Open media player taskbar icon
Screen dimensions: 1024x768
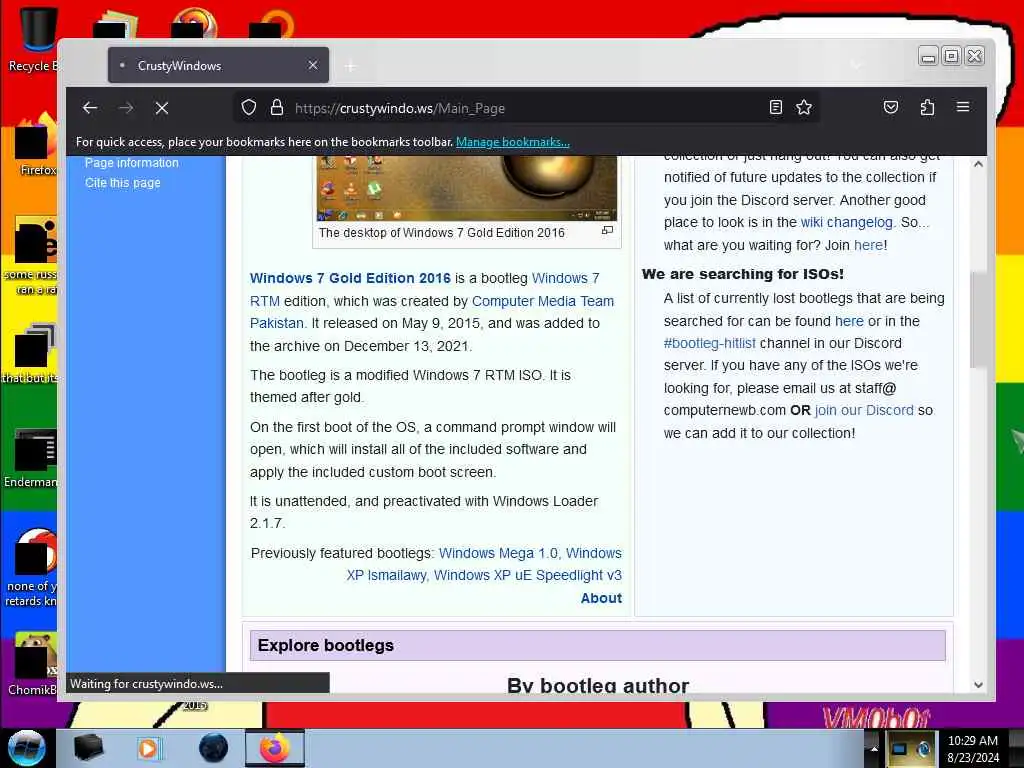[x=149, y=748]
